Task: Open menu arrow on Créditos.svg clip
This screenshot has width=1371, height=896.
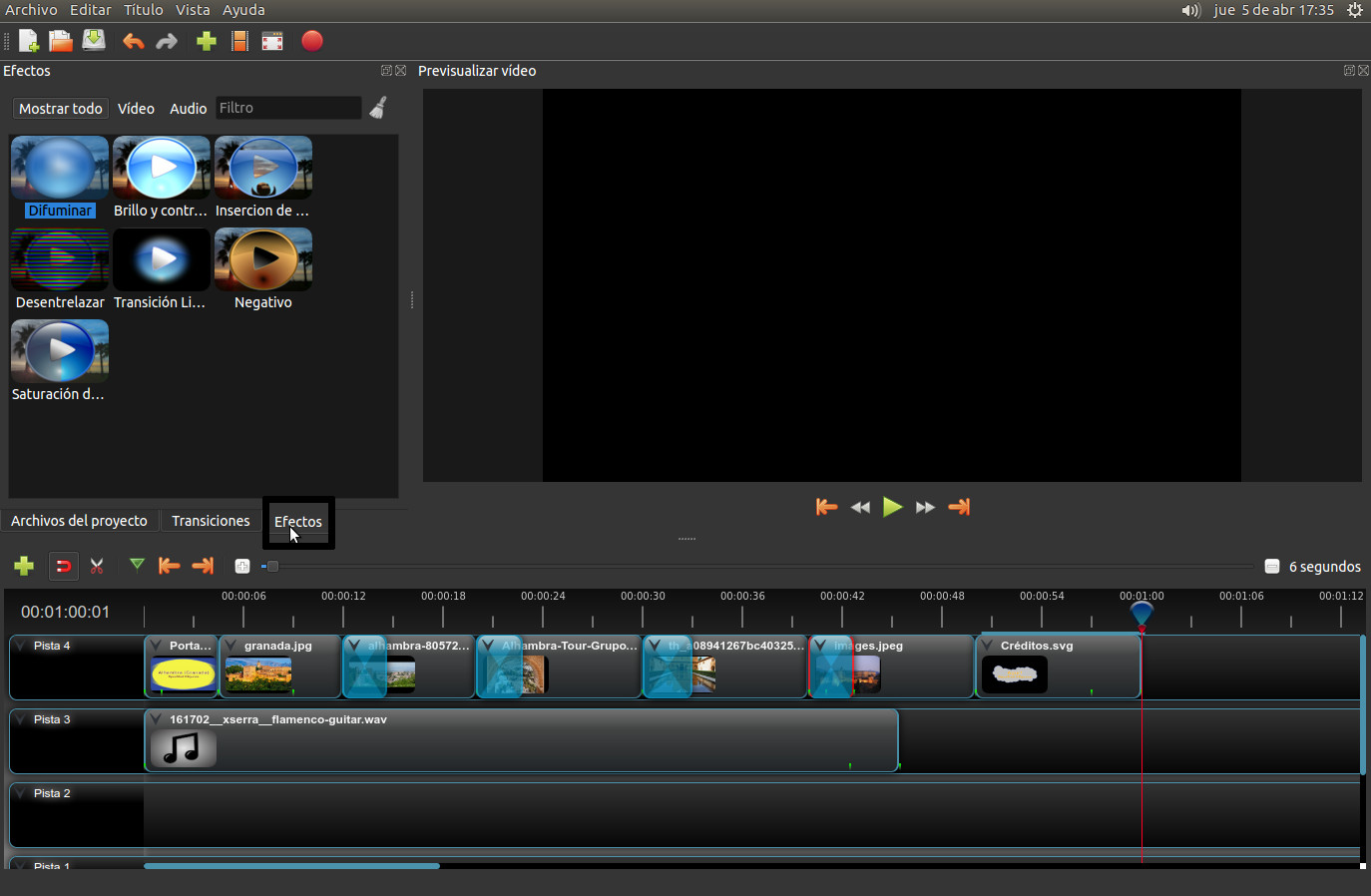Action: pyautogui.click(x=987, y=646)
